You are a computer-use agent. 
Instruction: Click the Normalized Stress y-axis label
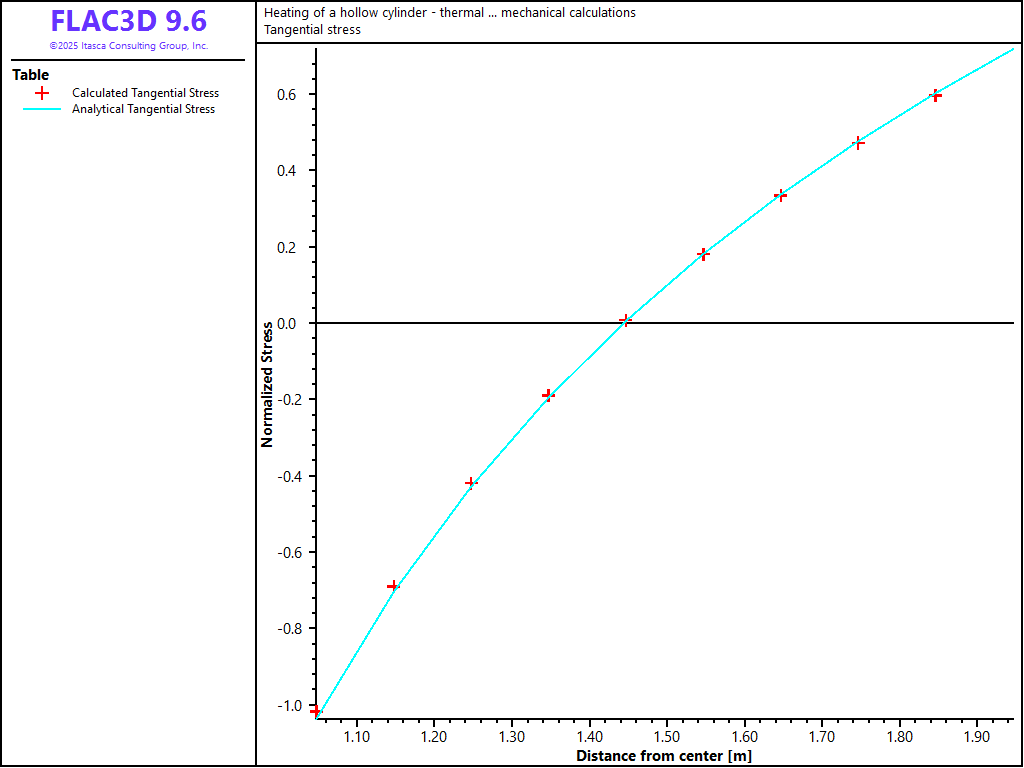(x=267, y=384)
